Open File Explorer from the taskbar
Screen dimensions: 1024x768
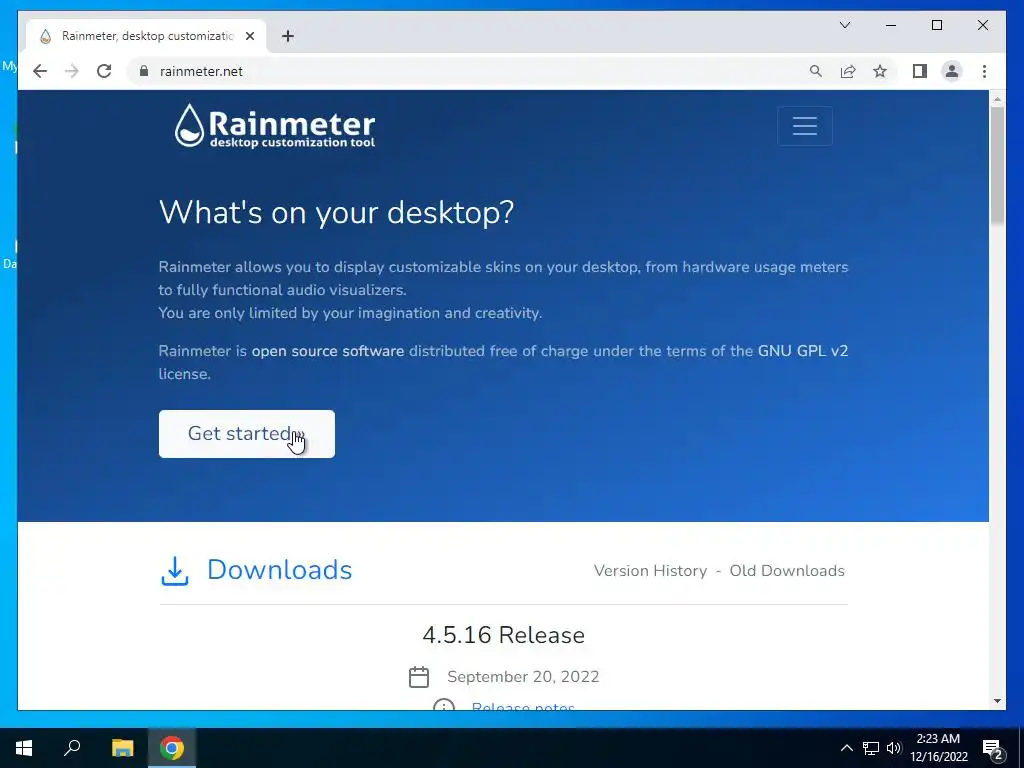(x=122, y=748)
